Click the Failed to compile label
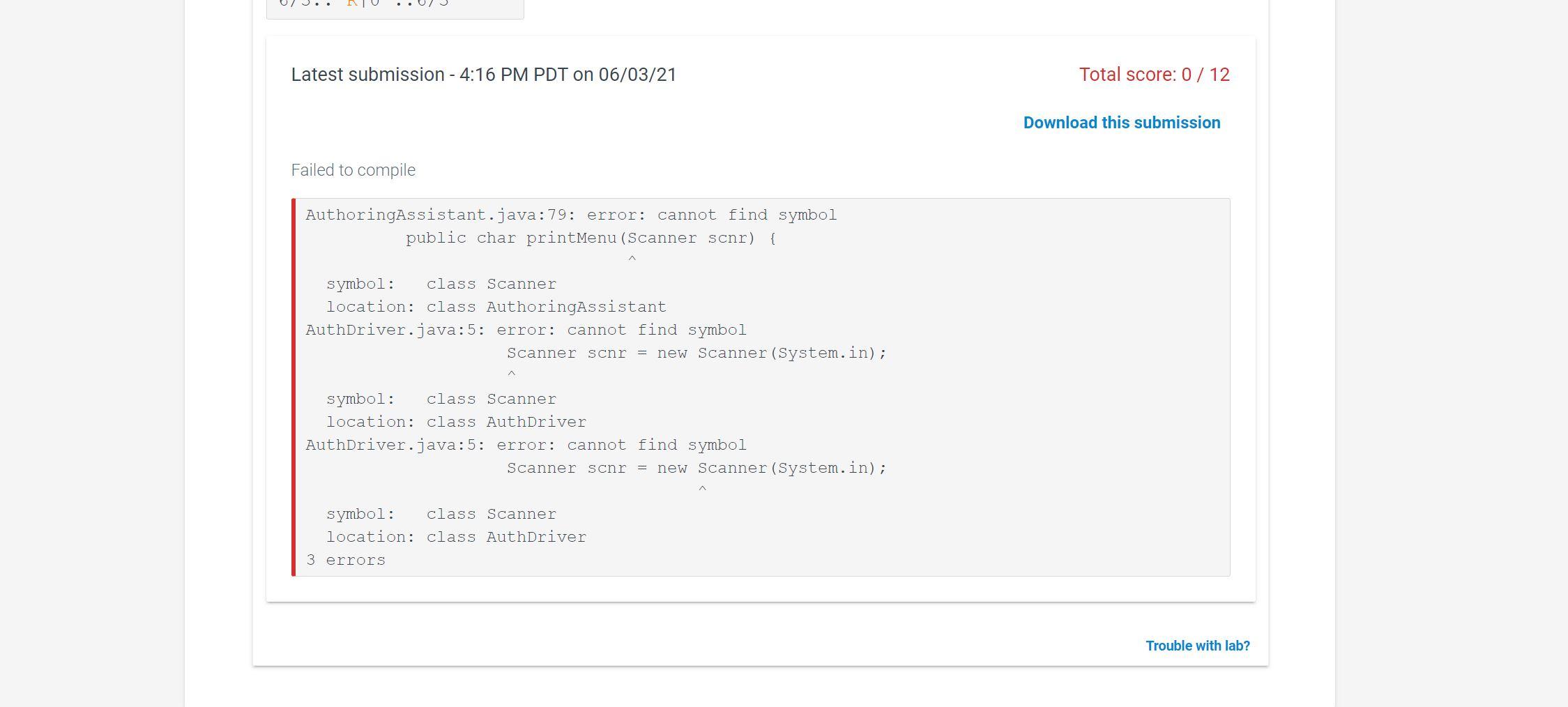Viewport: 1568px width, 707px height. pyautogui.click(x=353, y=169)
